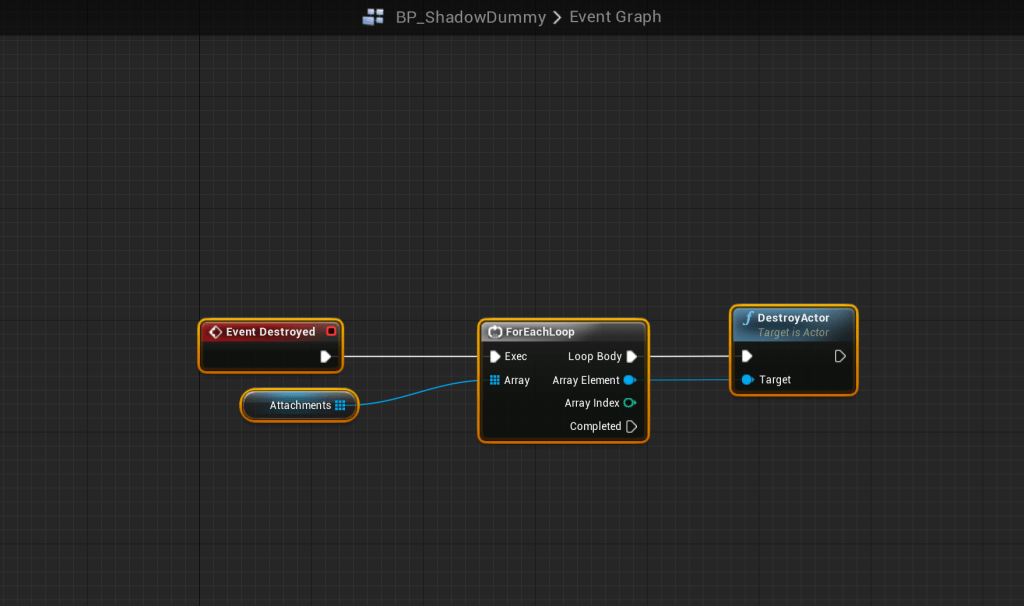Click the Attachments array output pin
Screen dimensions: 1024x606
(x=340, y=405)
